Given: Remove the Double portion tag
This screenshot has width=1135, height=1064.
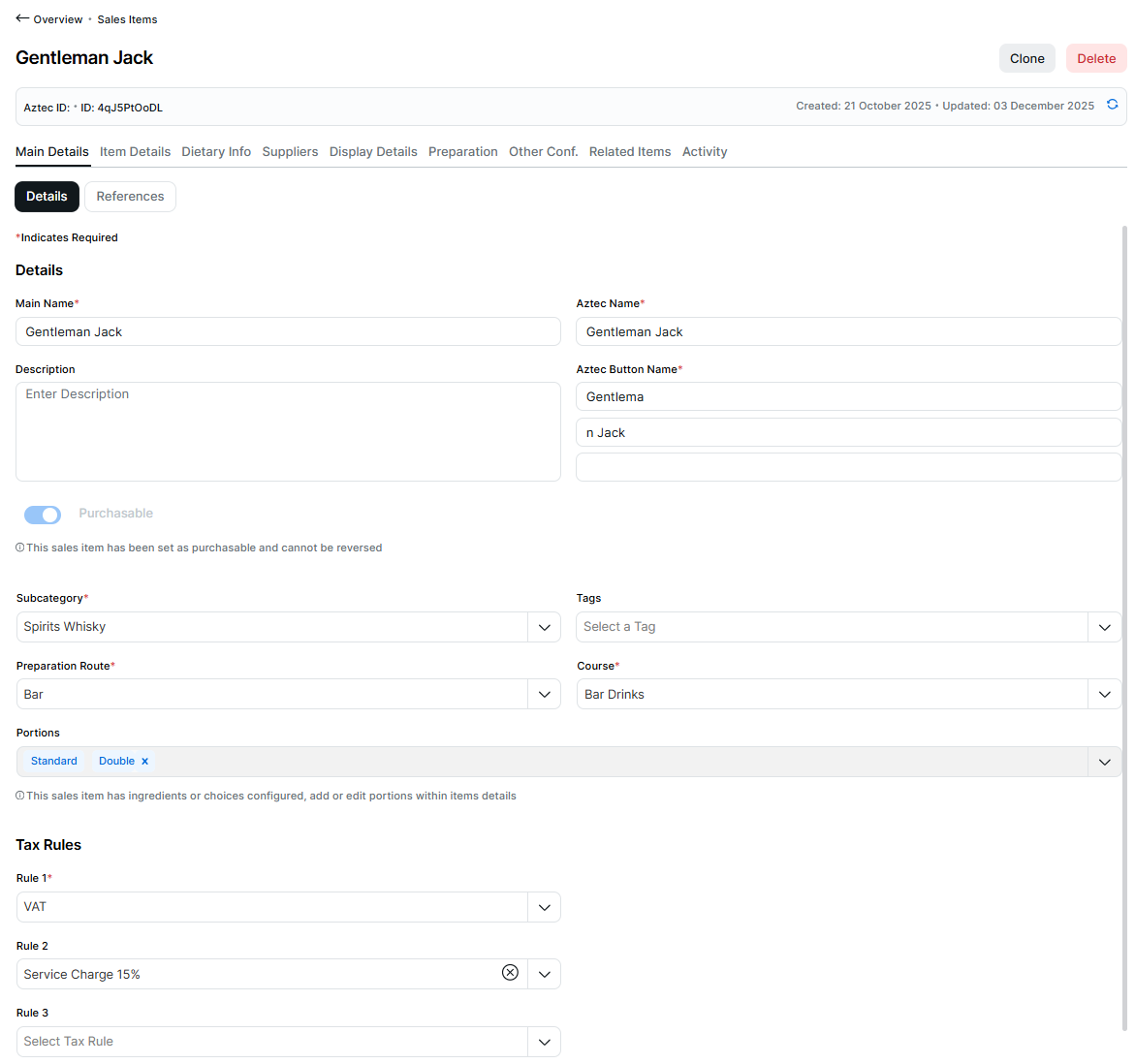Looking at the screenshot, I should pos(145,762).
